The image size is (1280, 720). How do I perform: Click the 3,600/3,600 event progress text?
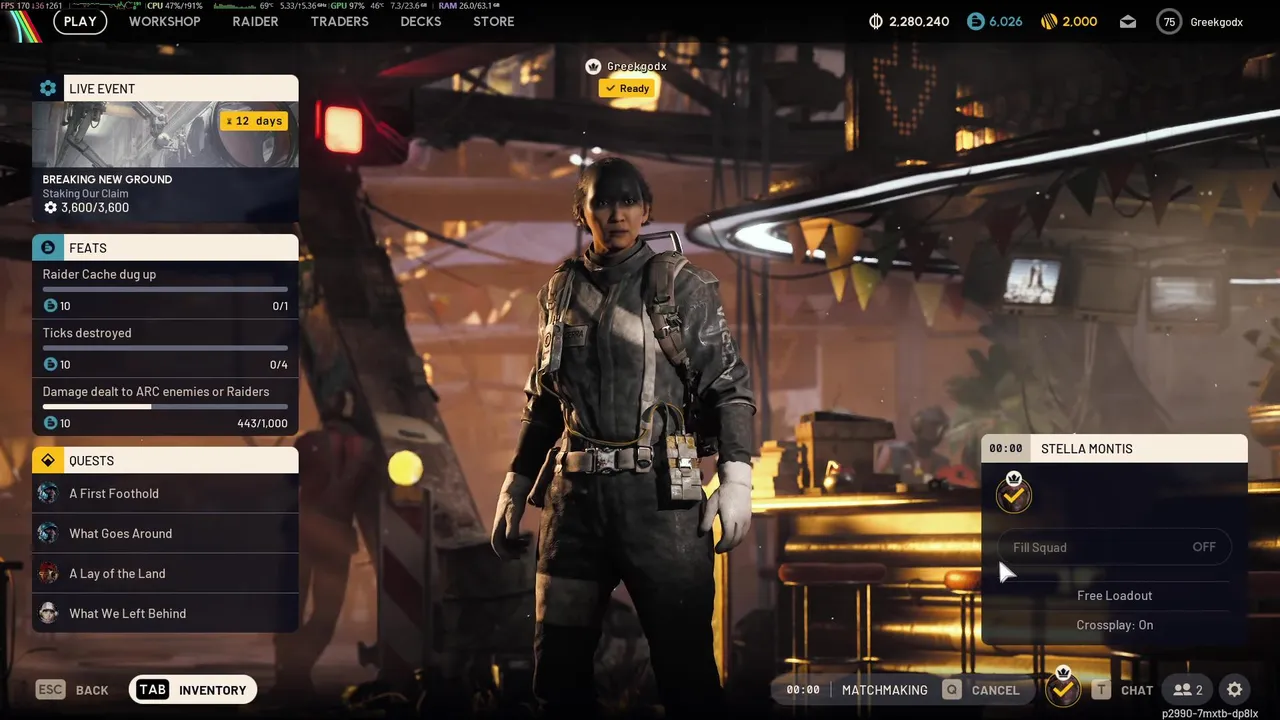(x=95, y=208)
